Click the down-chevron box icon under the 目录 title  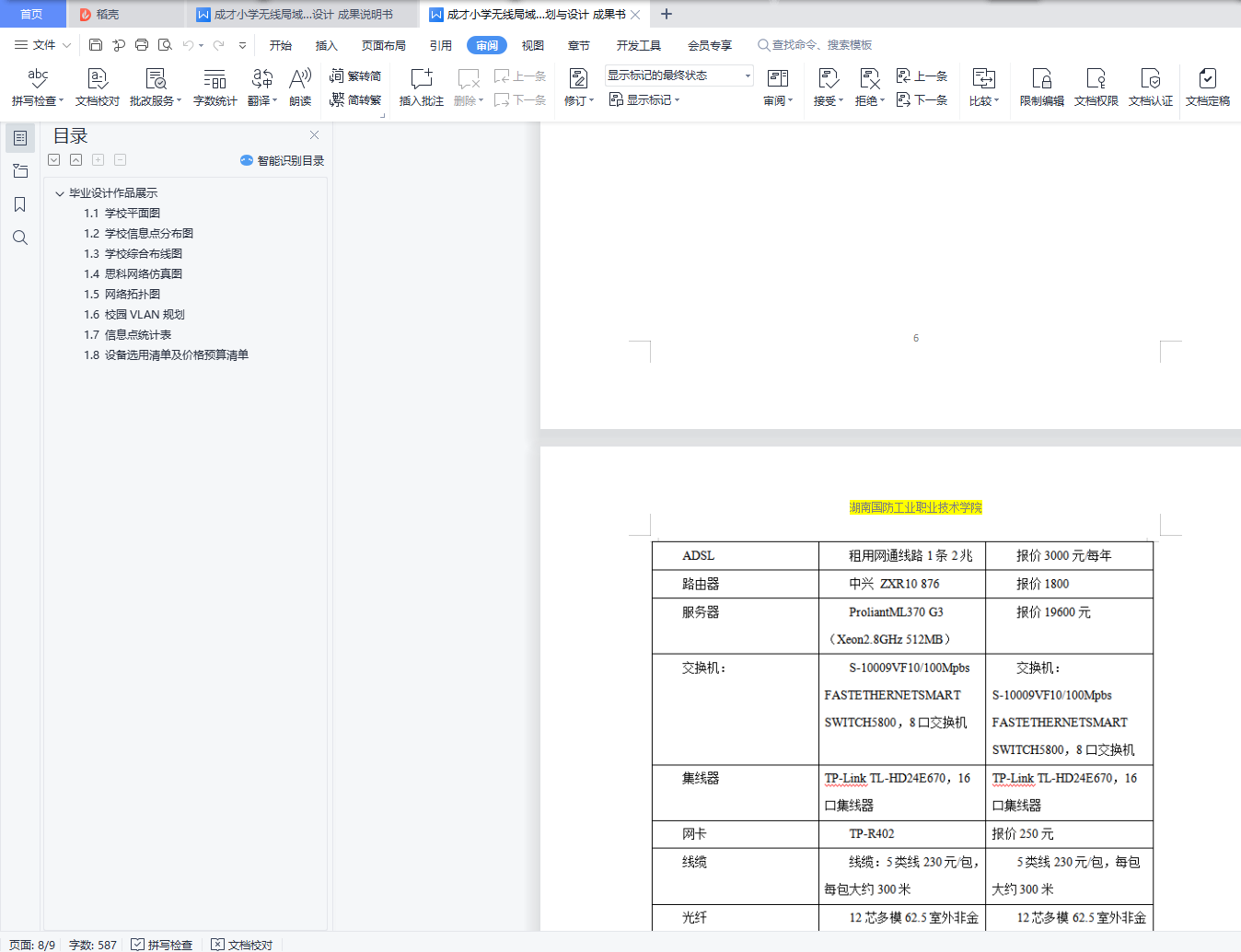54,159
